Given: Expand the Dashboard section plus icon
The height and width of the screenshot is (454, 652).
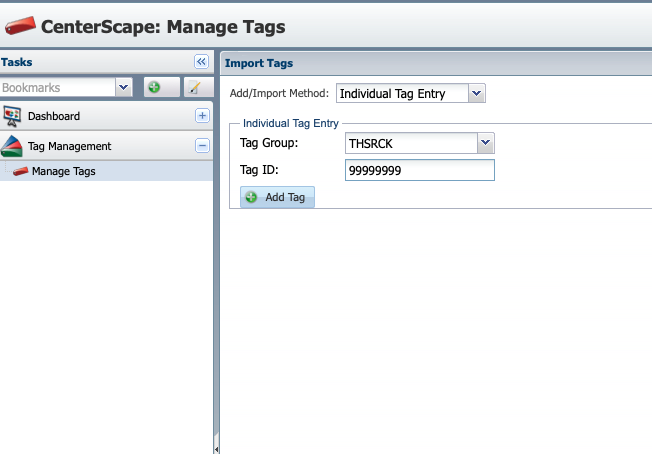Looking at the screenshot, I should click(203, 116).
